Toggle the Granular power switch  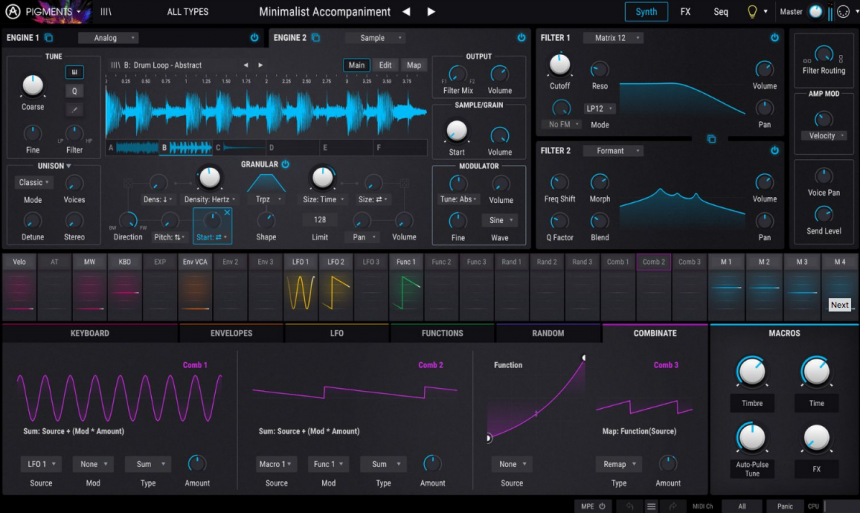click(x=285, y=164)
